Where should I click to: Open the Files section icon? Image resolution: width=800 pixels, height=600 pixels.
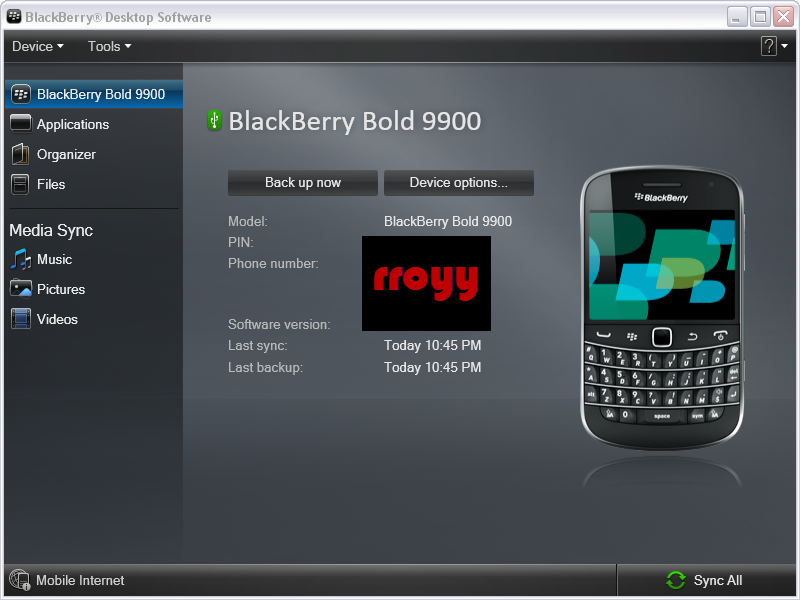coord(22,184)
